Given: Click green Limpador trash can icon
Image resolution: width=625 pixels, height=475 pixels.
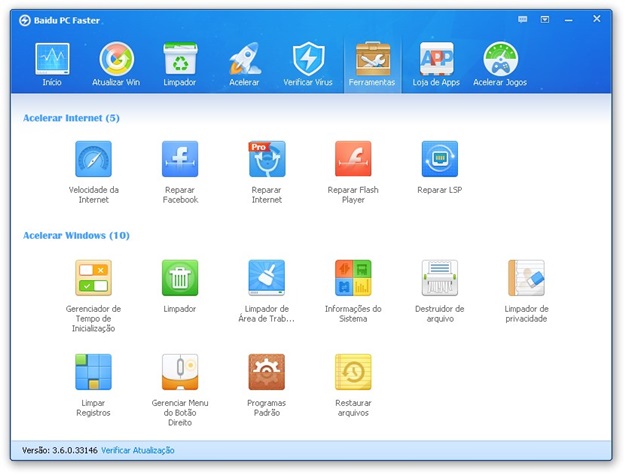Looking at the screenshot, I should [180, 277].
